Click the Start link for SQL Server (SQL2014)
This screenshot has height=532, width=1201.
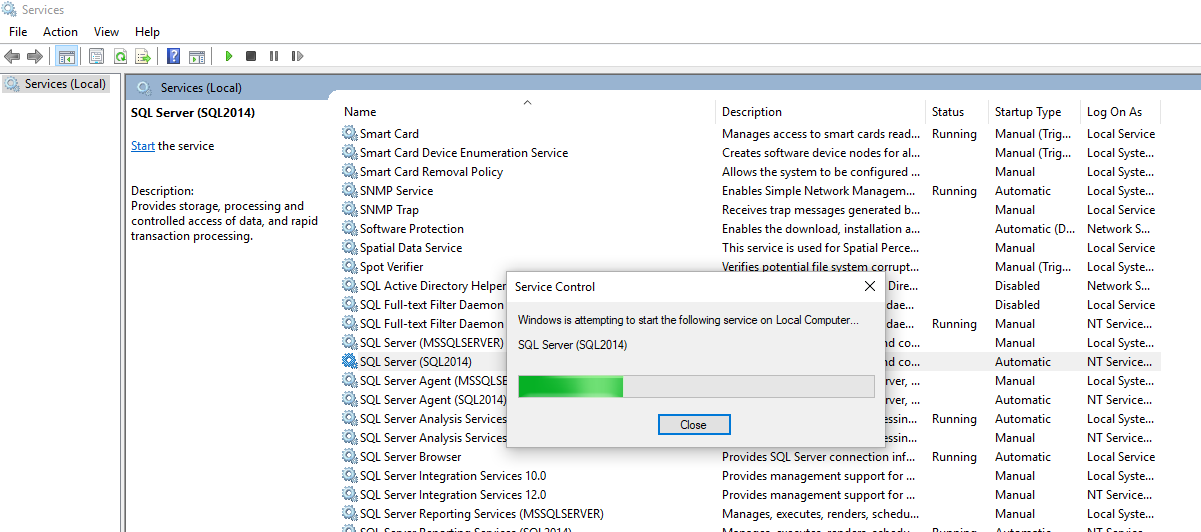143,146
